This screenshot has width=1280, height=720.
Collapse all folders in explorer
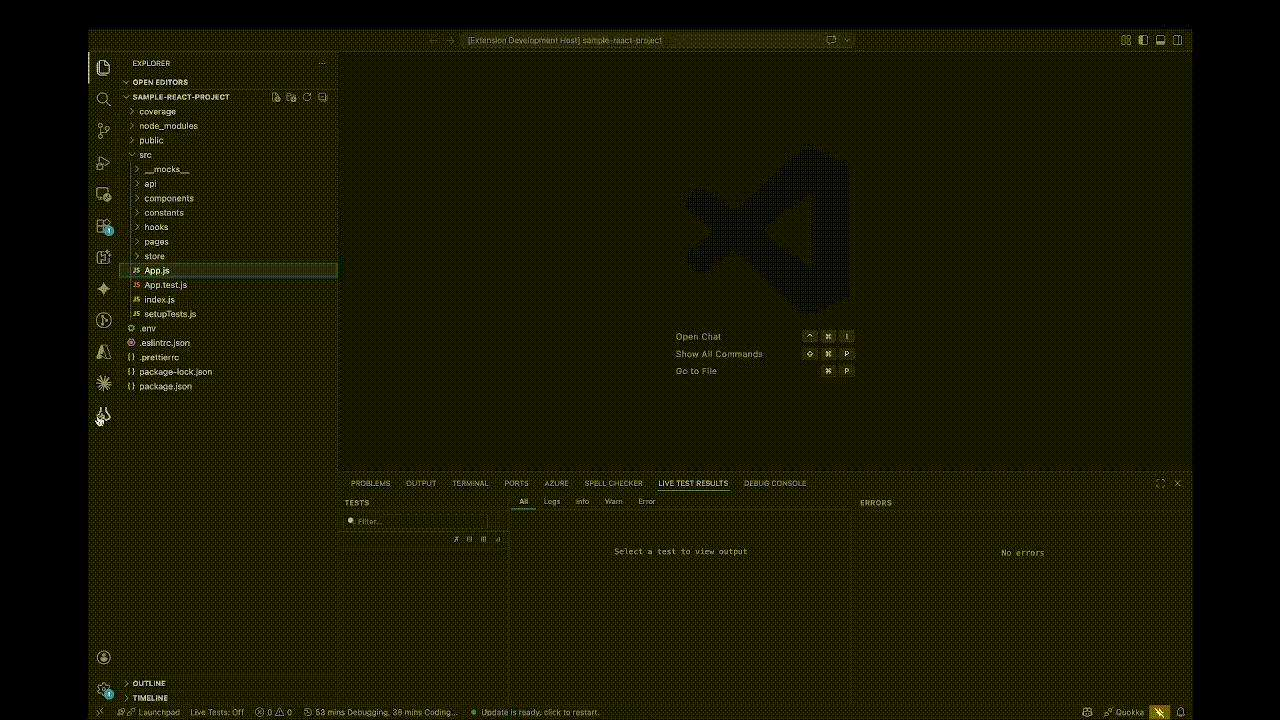322,97
